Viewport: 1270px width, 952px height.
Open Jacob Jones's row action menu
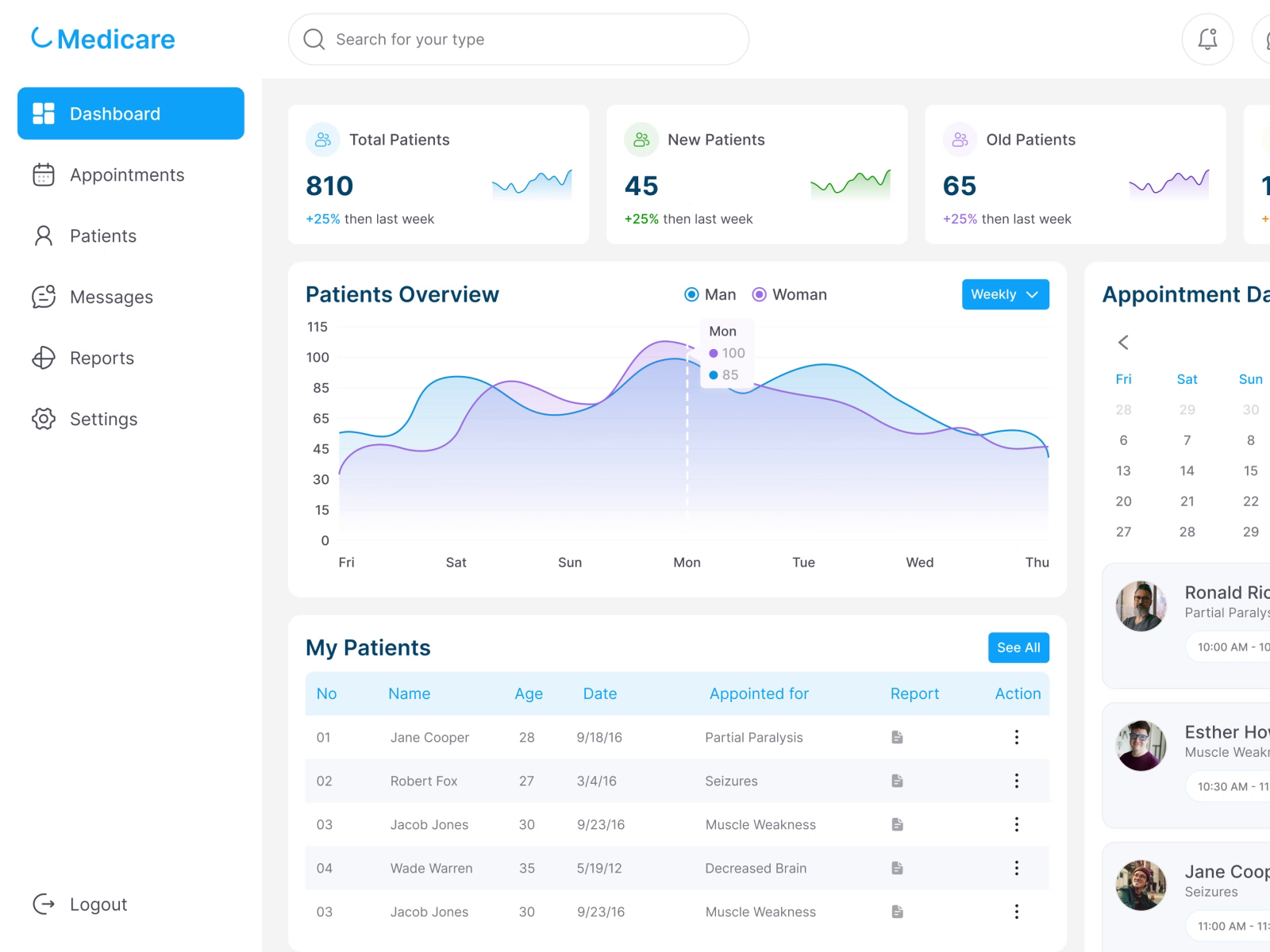click(1017, 824)
